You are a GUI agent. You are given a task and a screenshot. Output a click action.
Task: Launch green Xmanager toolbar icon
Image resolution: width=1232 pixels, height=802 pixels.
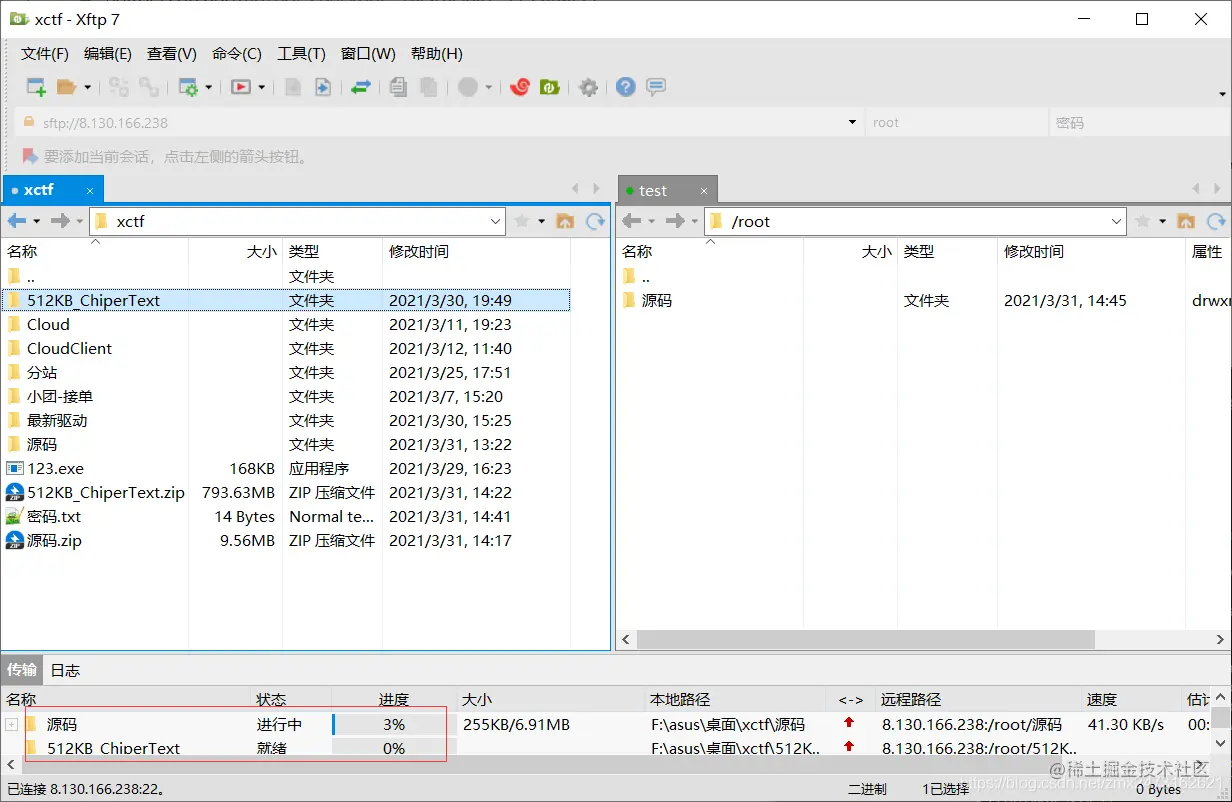[x=549, y=87]
